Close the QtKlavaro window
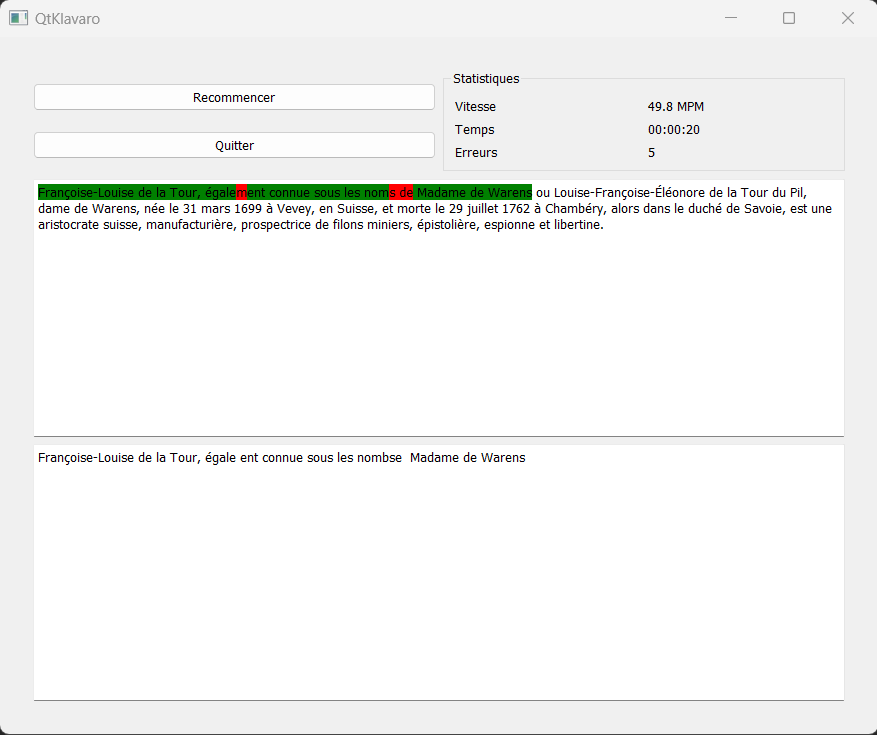The height and width of the screenshot is (735, 877). pyautogui.click(x=848, y=18)
